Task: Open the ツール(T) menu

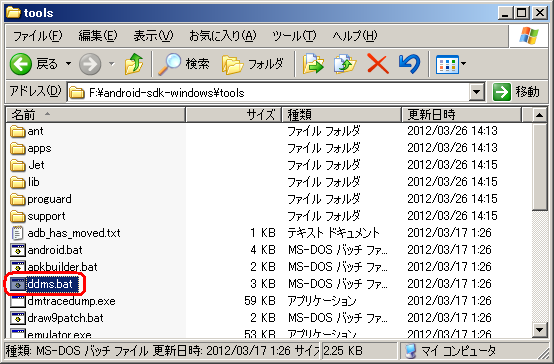Action: coord(294,36)
